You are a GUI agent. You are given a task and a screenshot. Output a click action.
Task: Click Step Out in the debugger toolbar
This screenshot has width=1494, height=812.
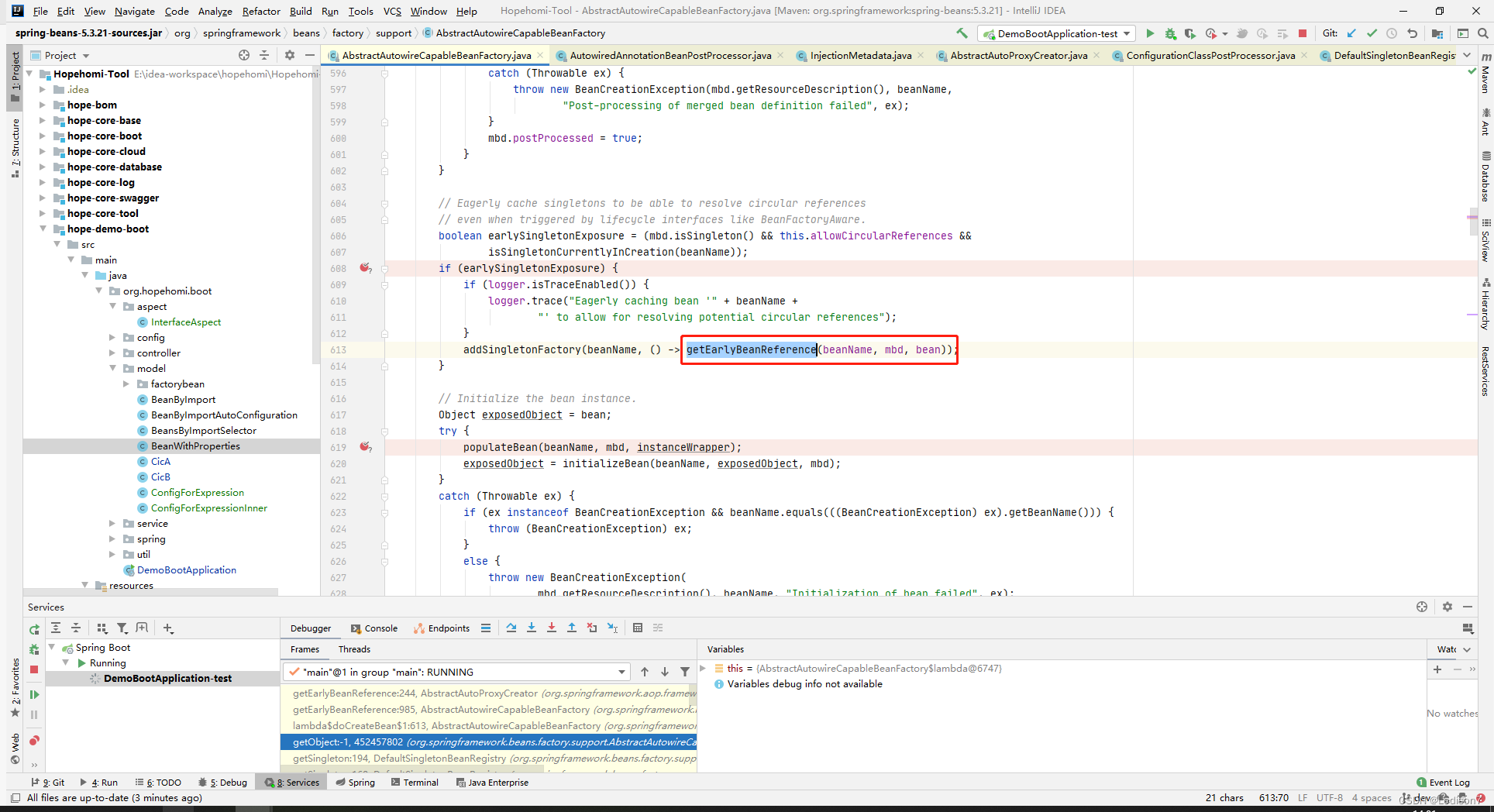572,628
